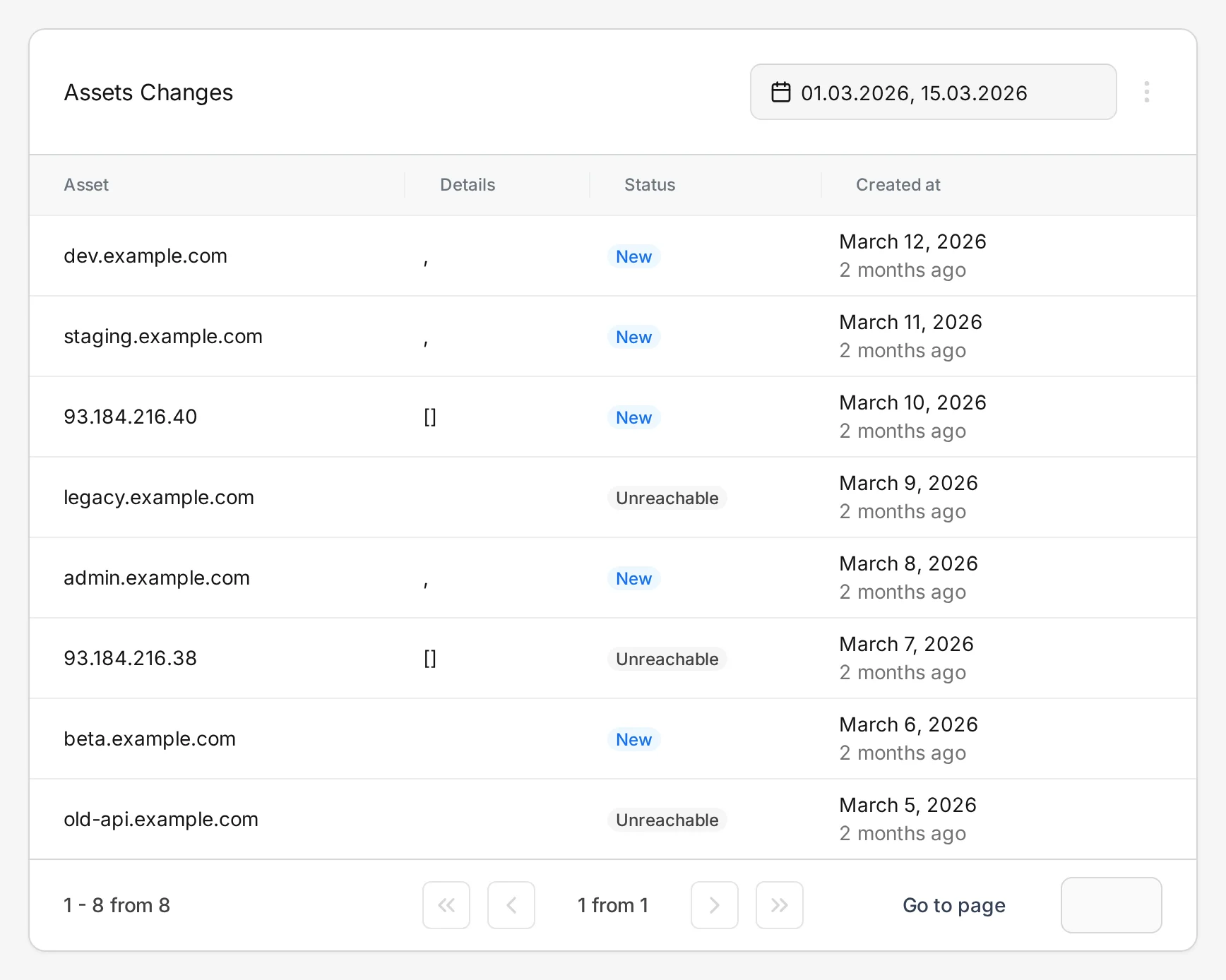Open the calendar icon in the date selector

click(780, 92)
